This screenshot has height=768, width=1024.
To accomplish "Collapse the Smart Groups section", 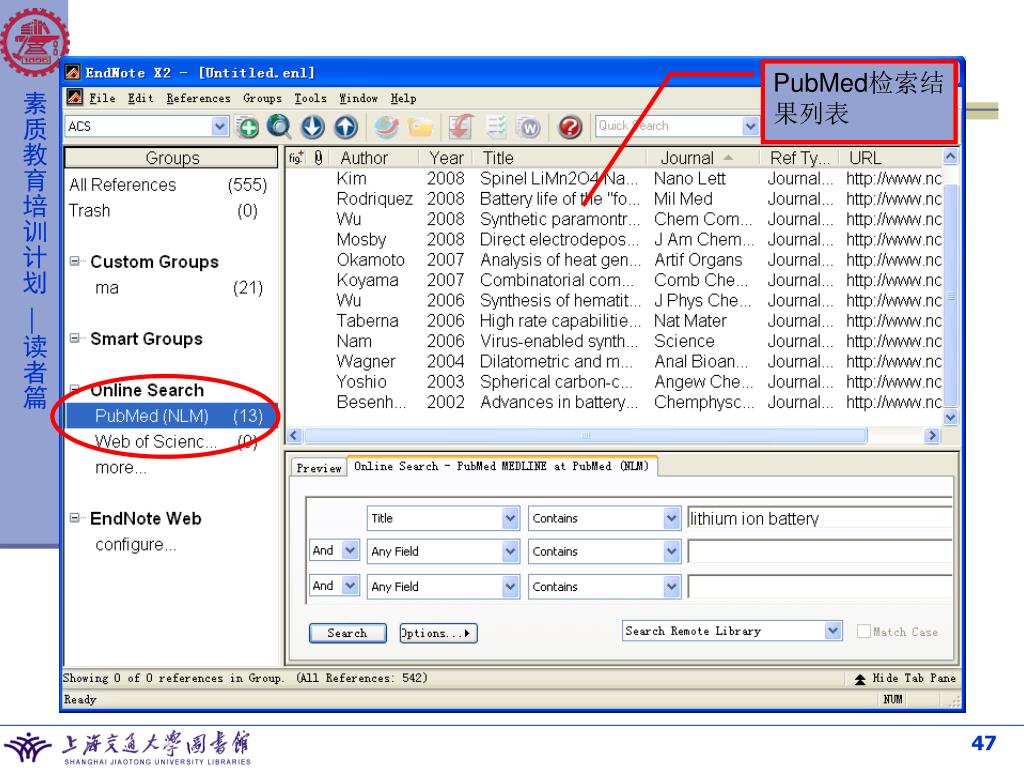I will (75, 338).
